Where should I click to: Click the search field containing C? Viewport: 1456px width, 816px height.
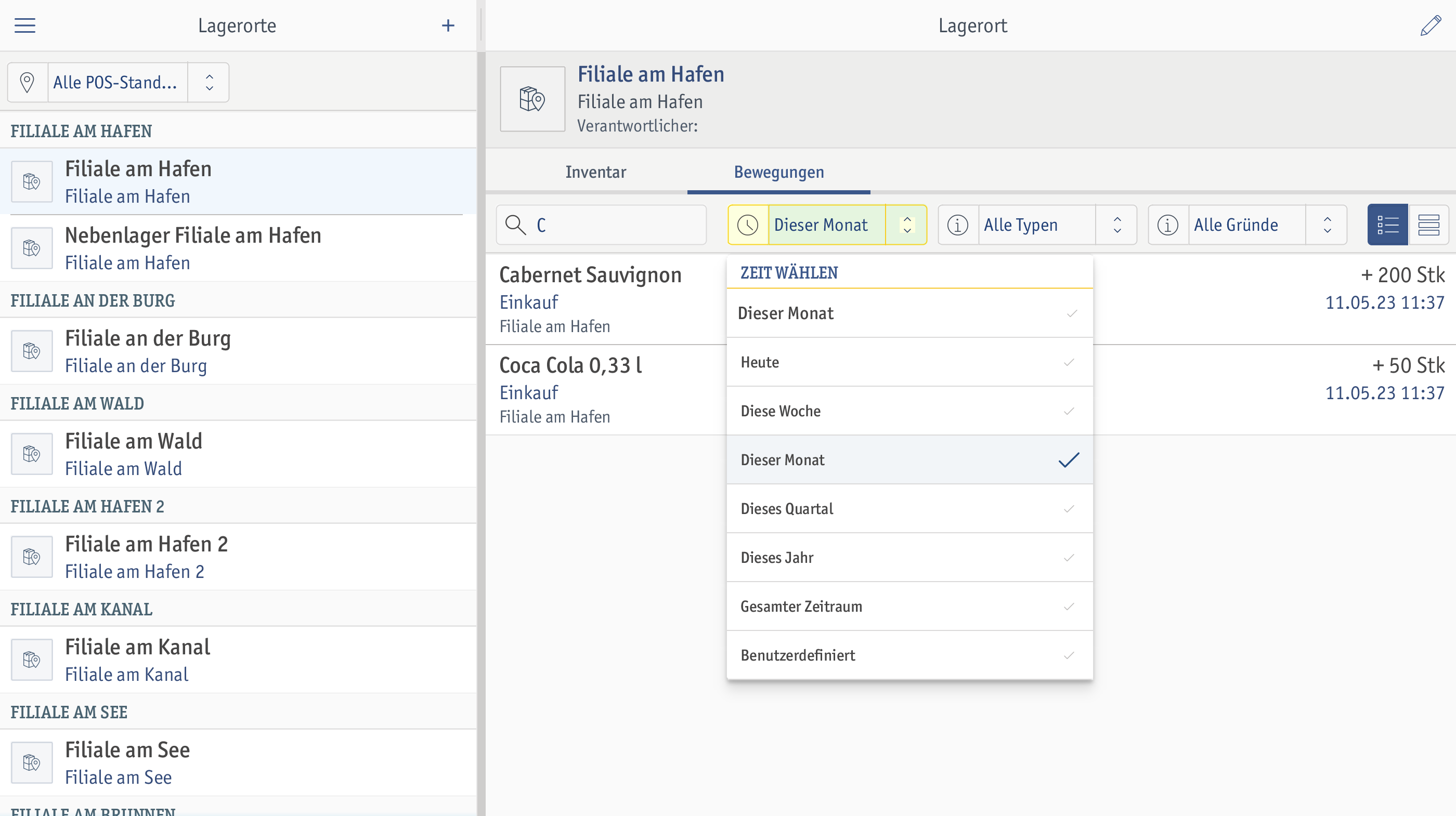tap(602, 225)
